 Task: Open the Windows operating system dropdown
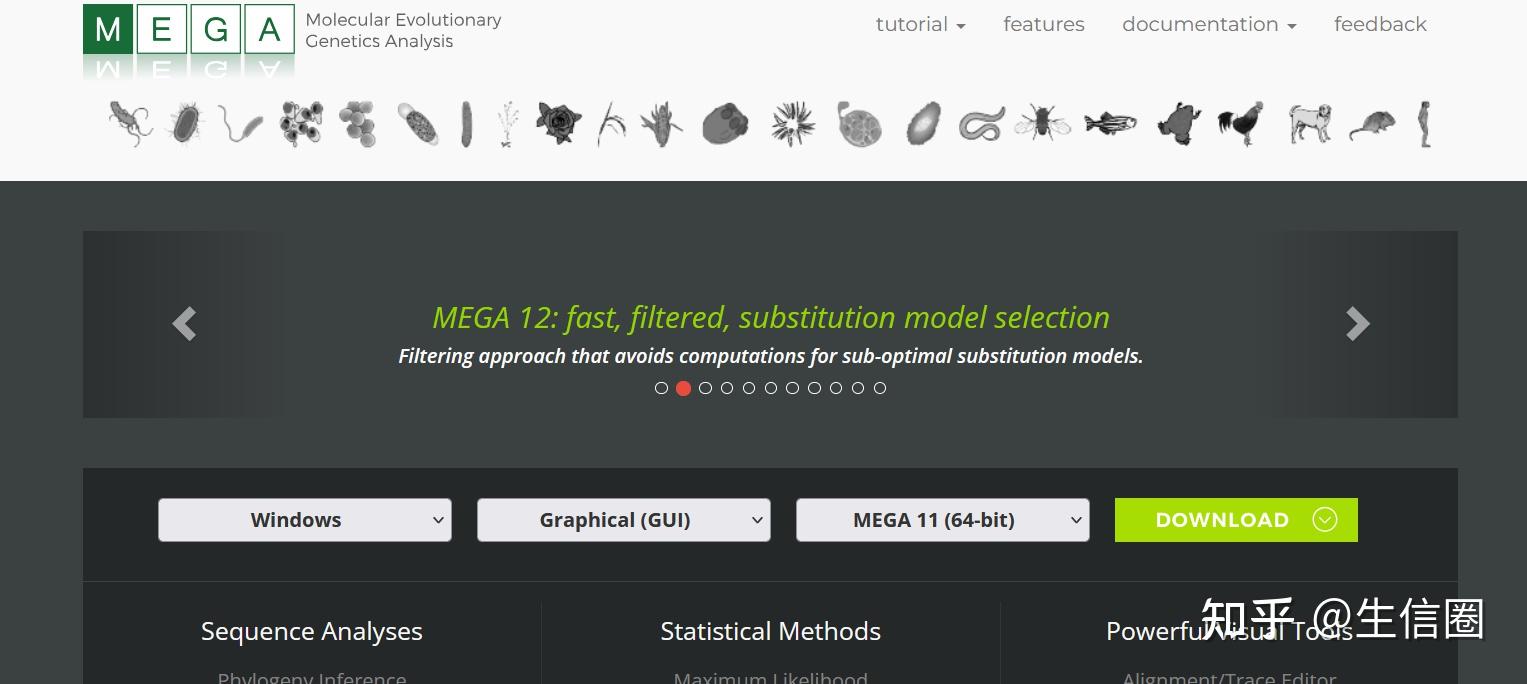coord(304,520)
